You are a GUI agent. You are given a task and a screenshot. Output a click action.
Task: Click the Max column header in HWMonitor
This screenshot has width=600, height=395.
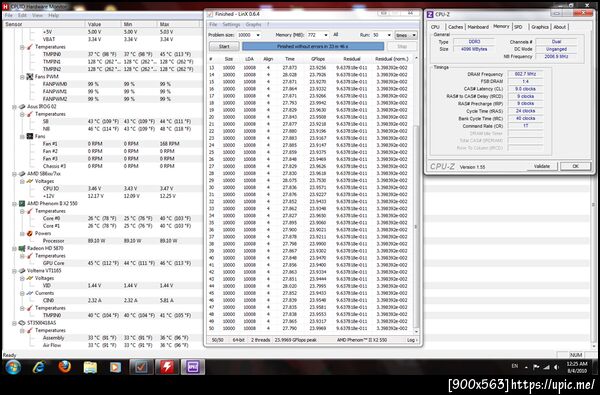point(179,24)
